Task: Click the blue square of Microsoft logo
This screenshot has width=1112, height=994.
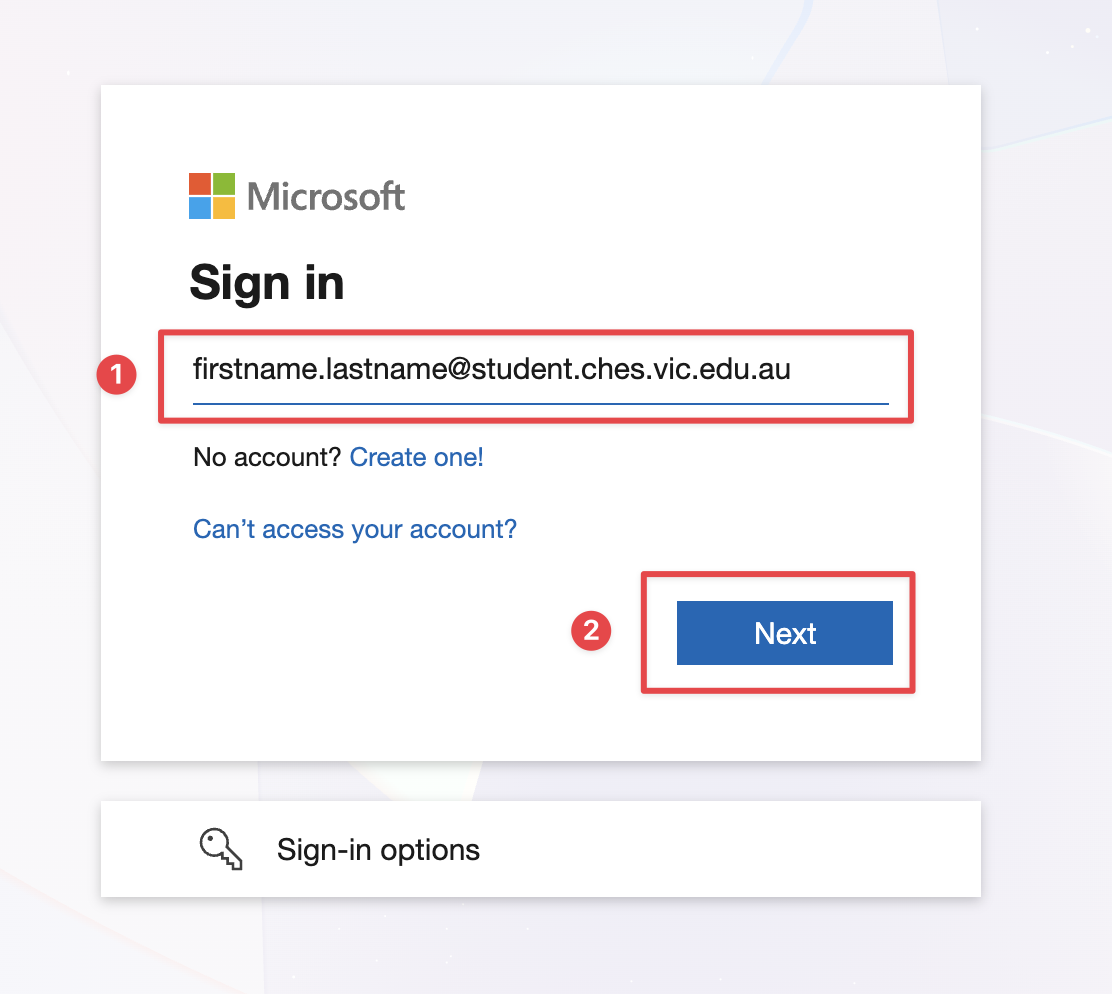Action: (199, 208)
